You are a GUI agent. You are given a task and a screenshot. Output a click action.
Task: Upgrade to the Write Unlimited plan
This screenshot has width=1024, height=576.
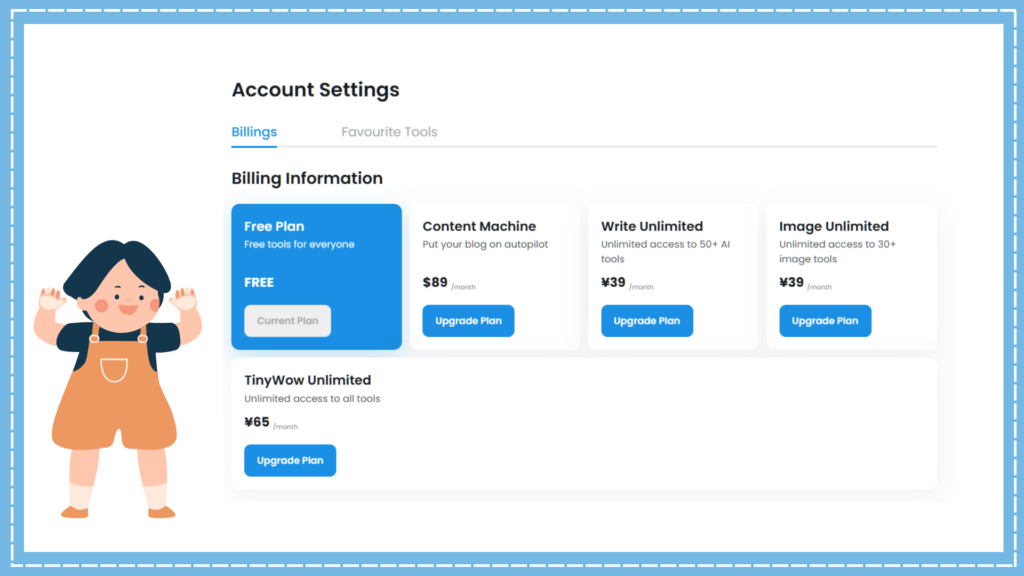[x=647, y=321]
